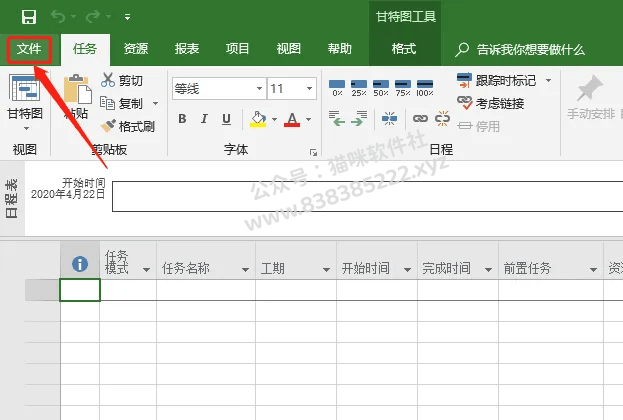
Task: Expand the 甘特图 view dropdown arrow
Action: pyautogui.click(x=26, y=128)
